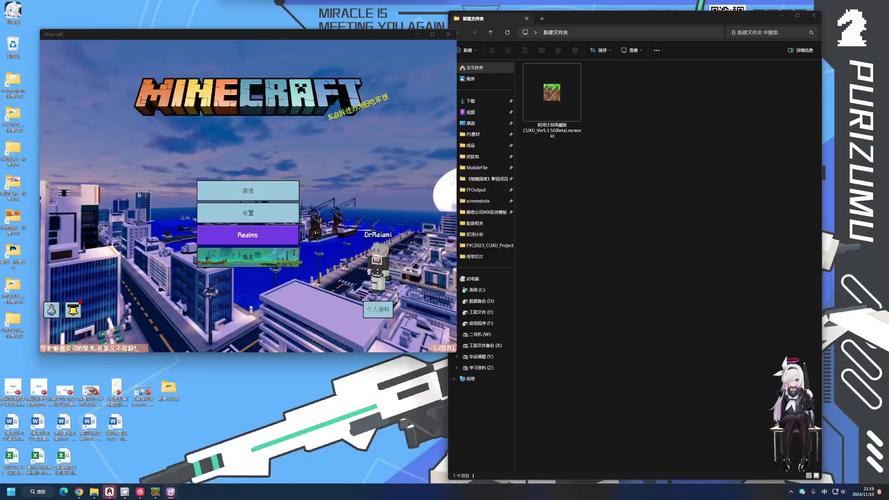Screen dimensions: 889x500
Task: Click the DrMaiami character skin in Minecraft
Action: 378,268
